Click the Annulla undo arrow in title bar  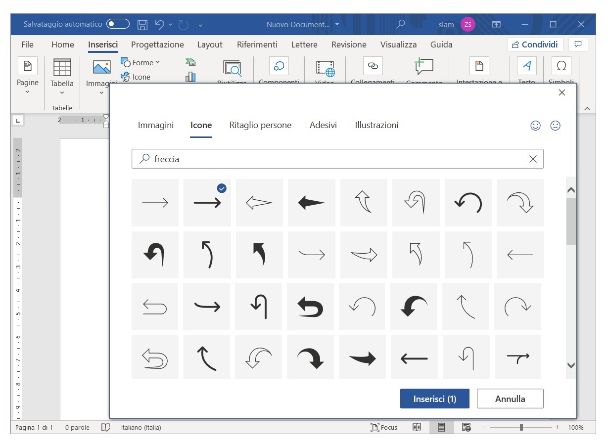159,25
